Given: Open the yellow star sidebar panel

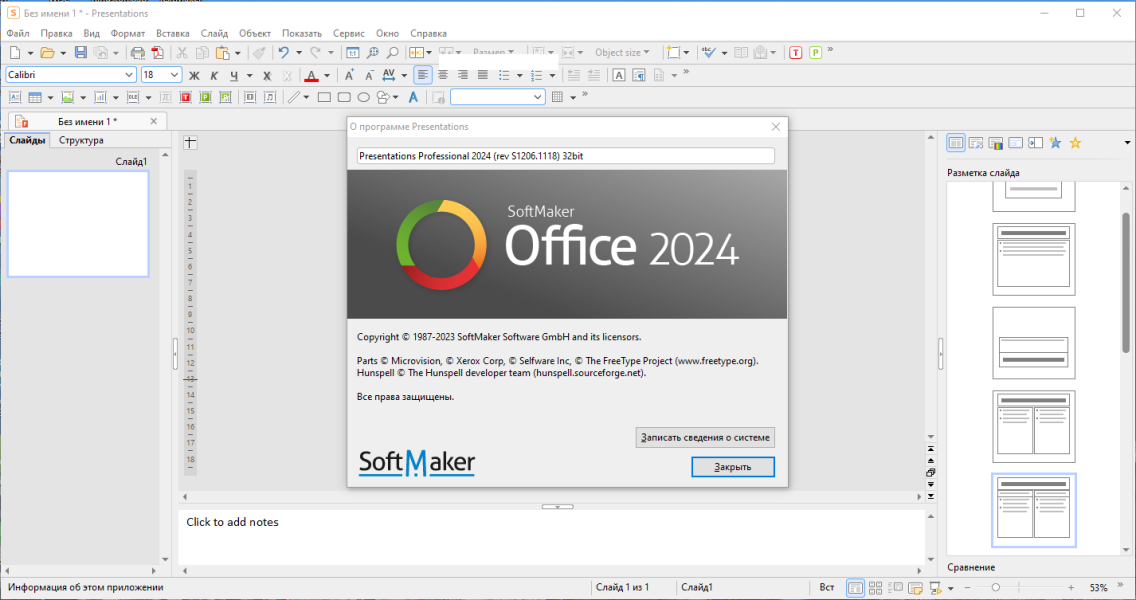Looking at the screenshot, I should (1075, 143).
